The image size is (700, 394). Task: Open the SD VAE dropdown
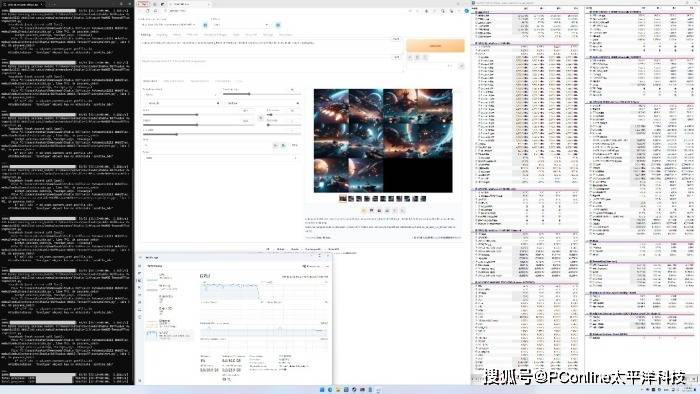(x=240, y=25)
